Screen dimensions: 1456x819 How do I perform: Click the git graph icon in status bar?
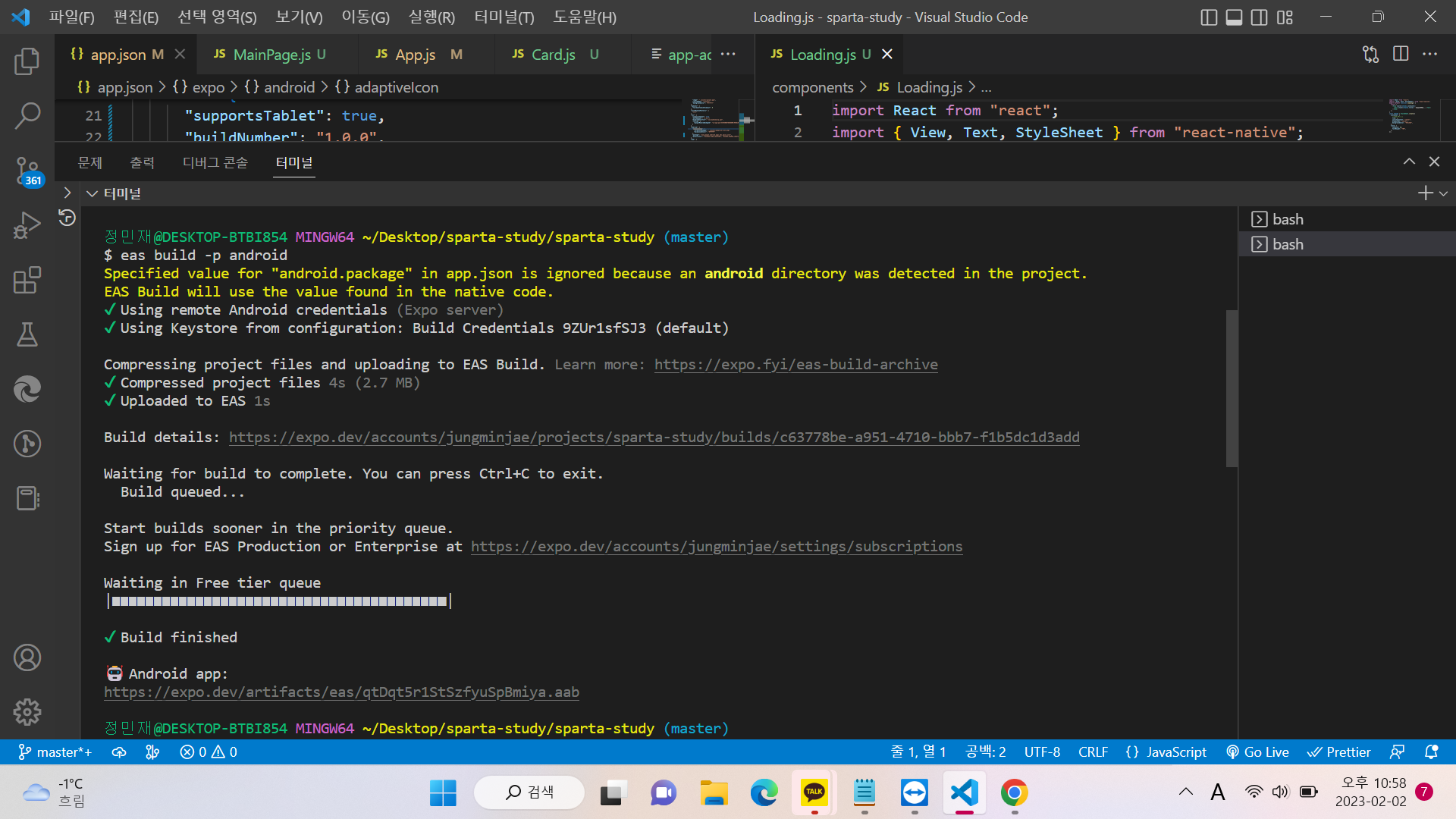tap(152, 752)
